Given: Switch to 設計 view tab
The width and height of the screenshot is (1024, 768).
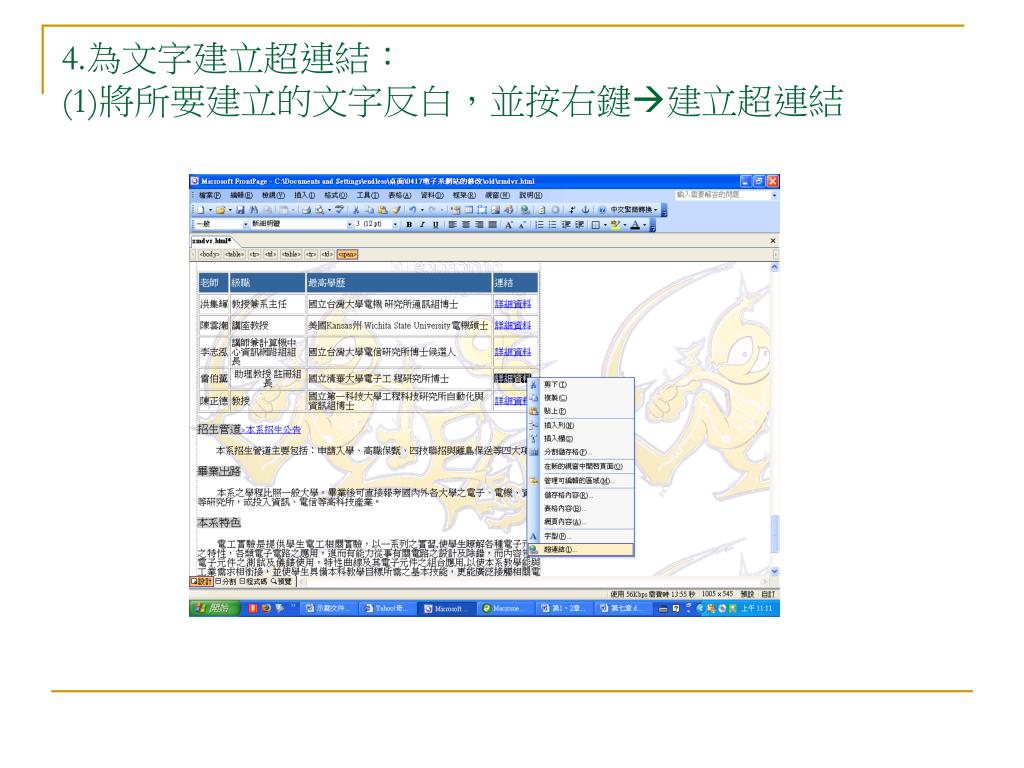Looking at the screenshot, I should (x=202, y=581).
